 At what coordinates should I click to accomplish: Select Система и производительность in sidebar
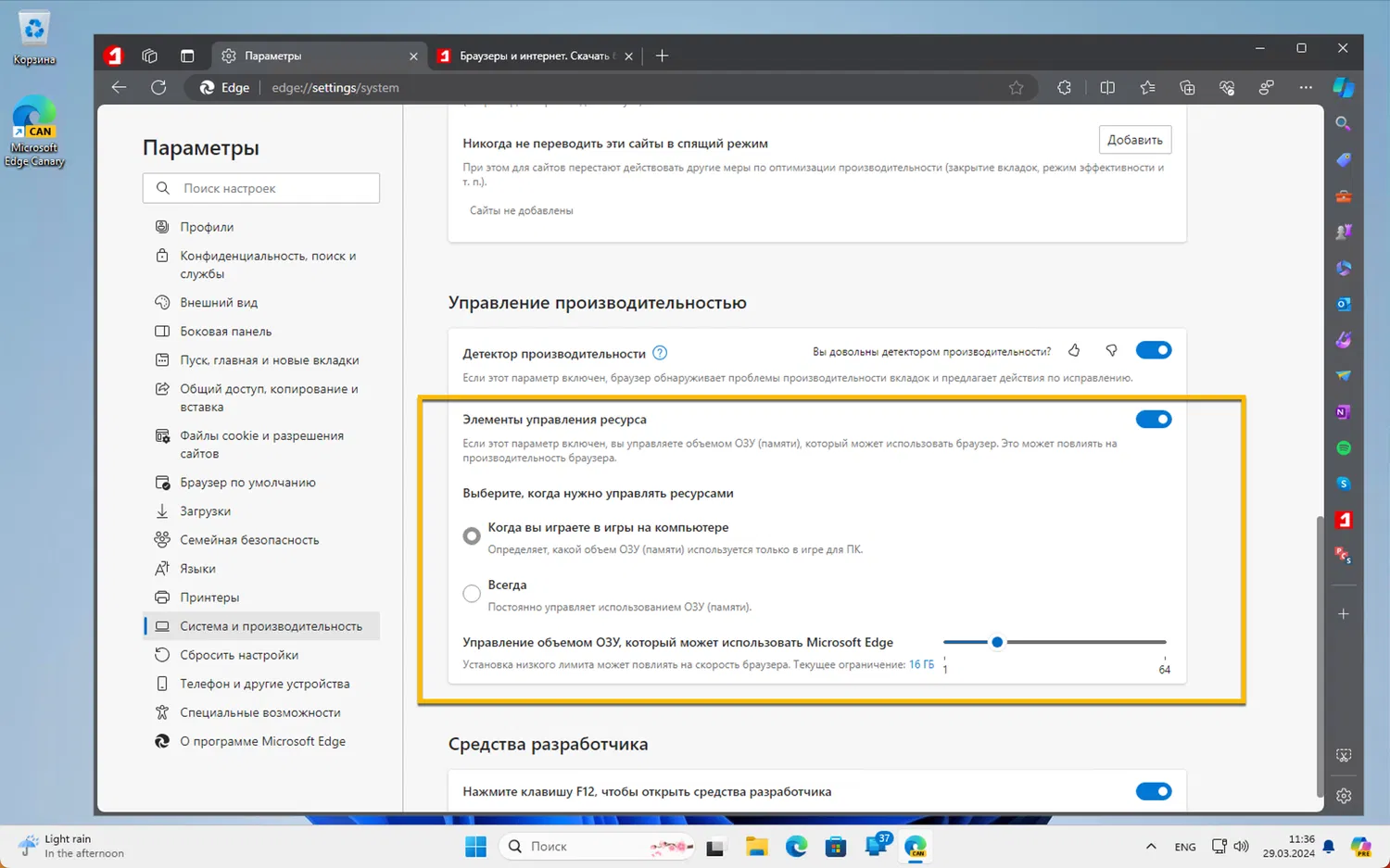click(261, 626)
